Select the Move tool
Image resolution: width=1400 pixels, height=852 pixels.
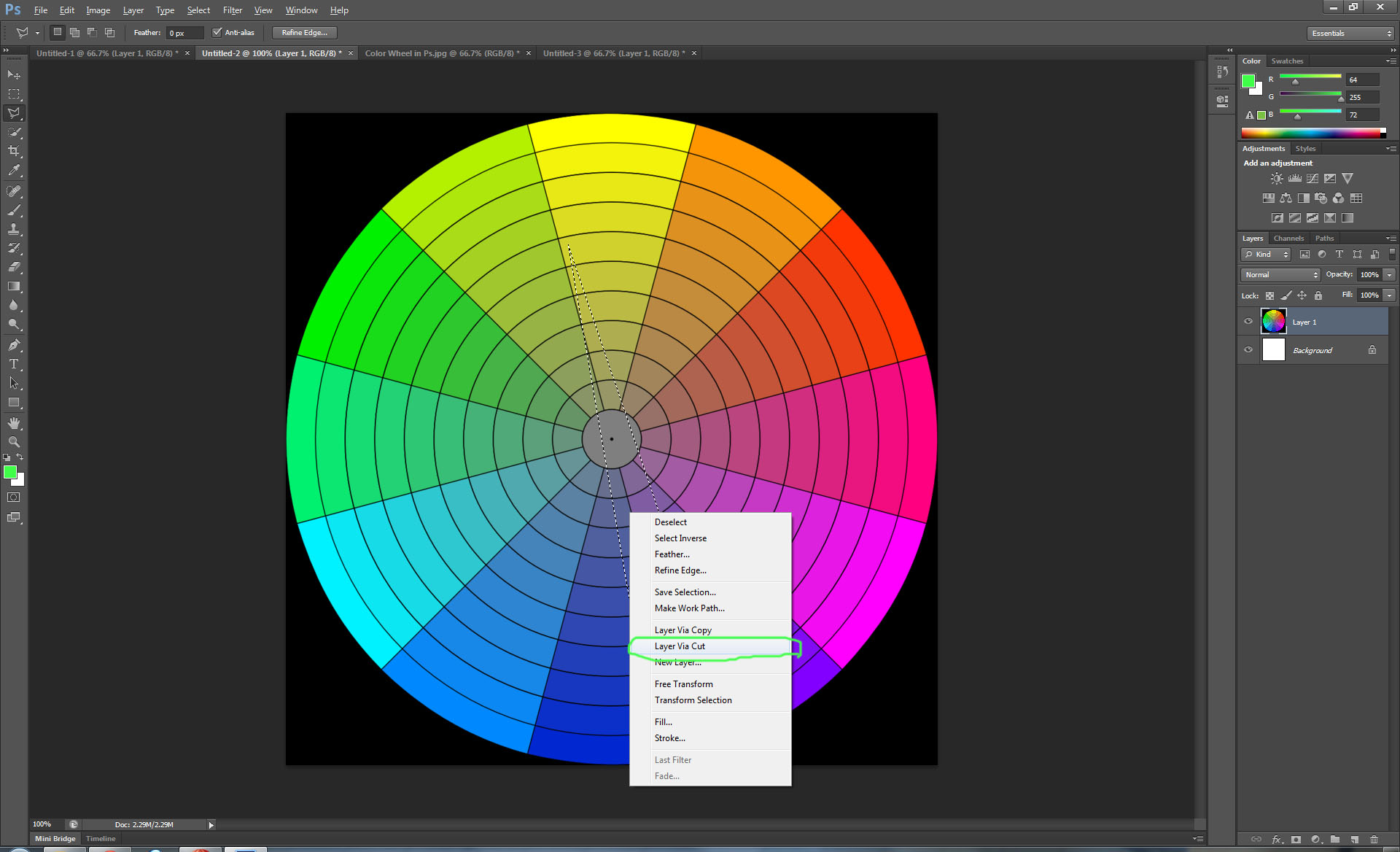[14, 74]
